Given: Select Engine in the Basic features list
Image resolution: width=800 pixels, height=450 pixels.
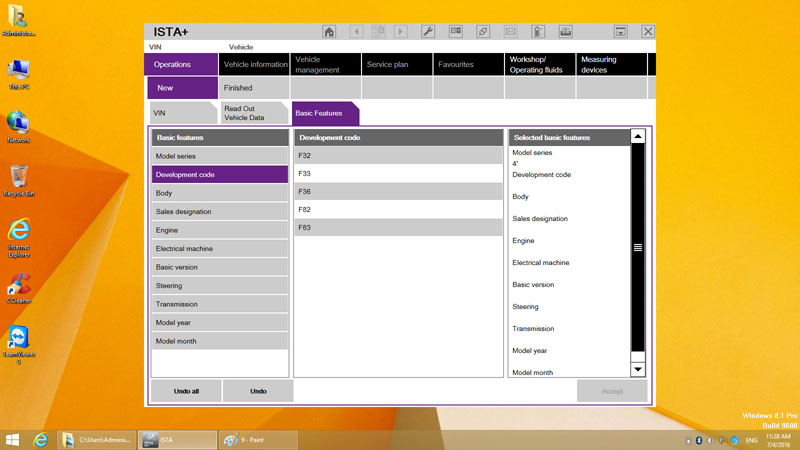Looking at the screenshot, I should point(219,230).
